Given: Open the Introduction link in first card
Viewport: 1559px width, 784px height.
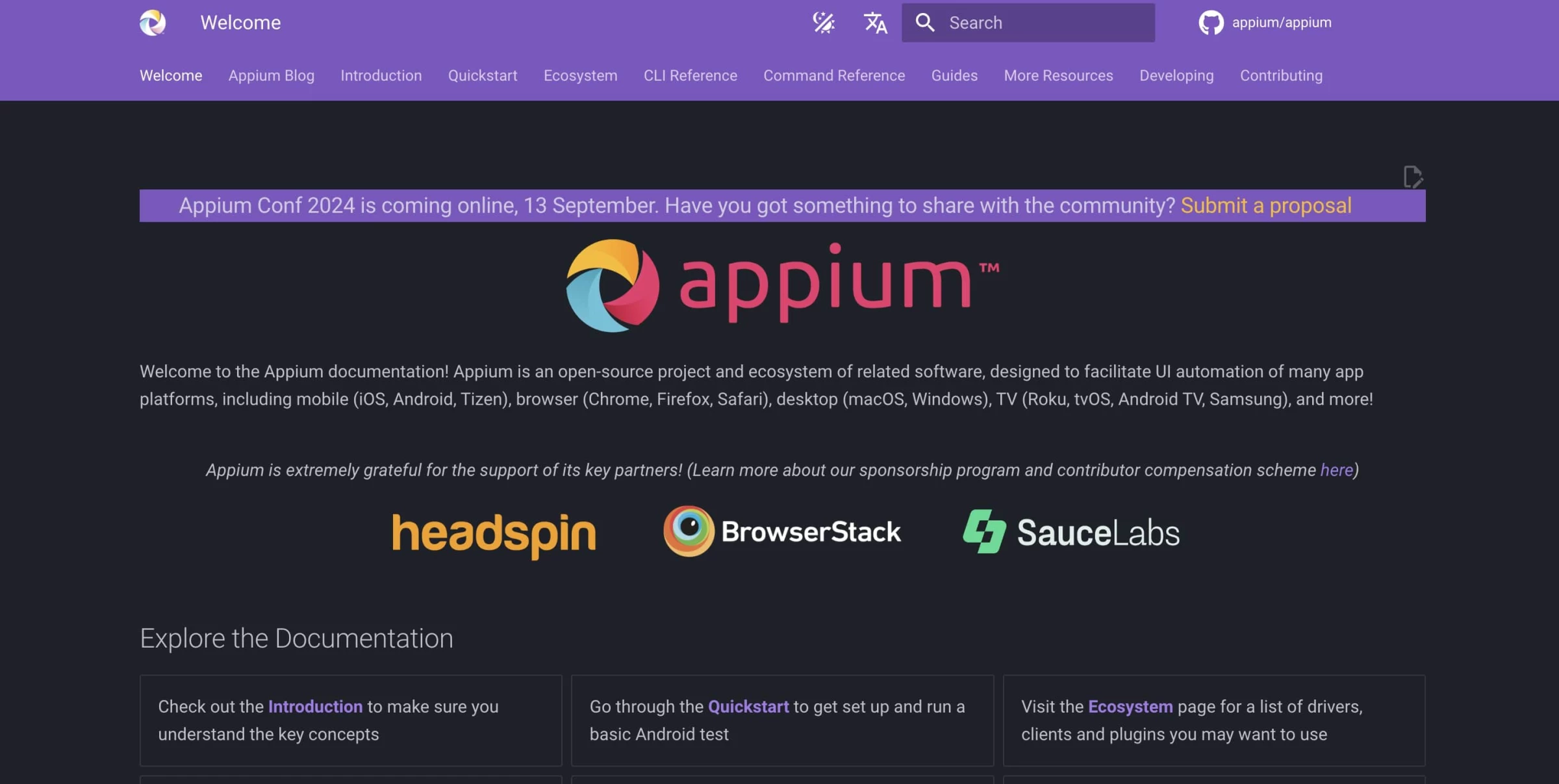Looking at the screenshot, I should click(315, 706).
